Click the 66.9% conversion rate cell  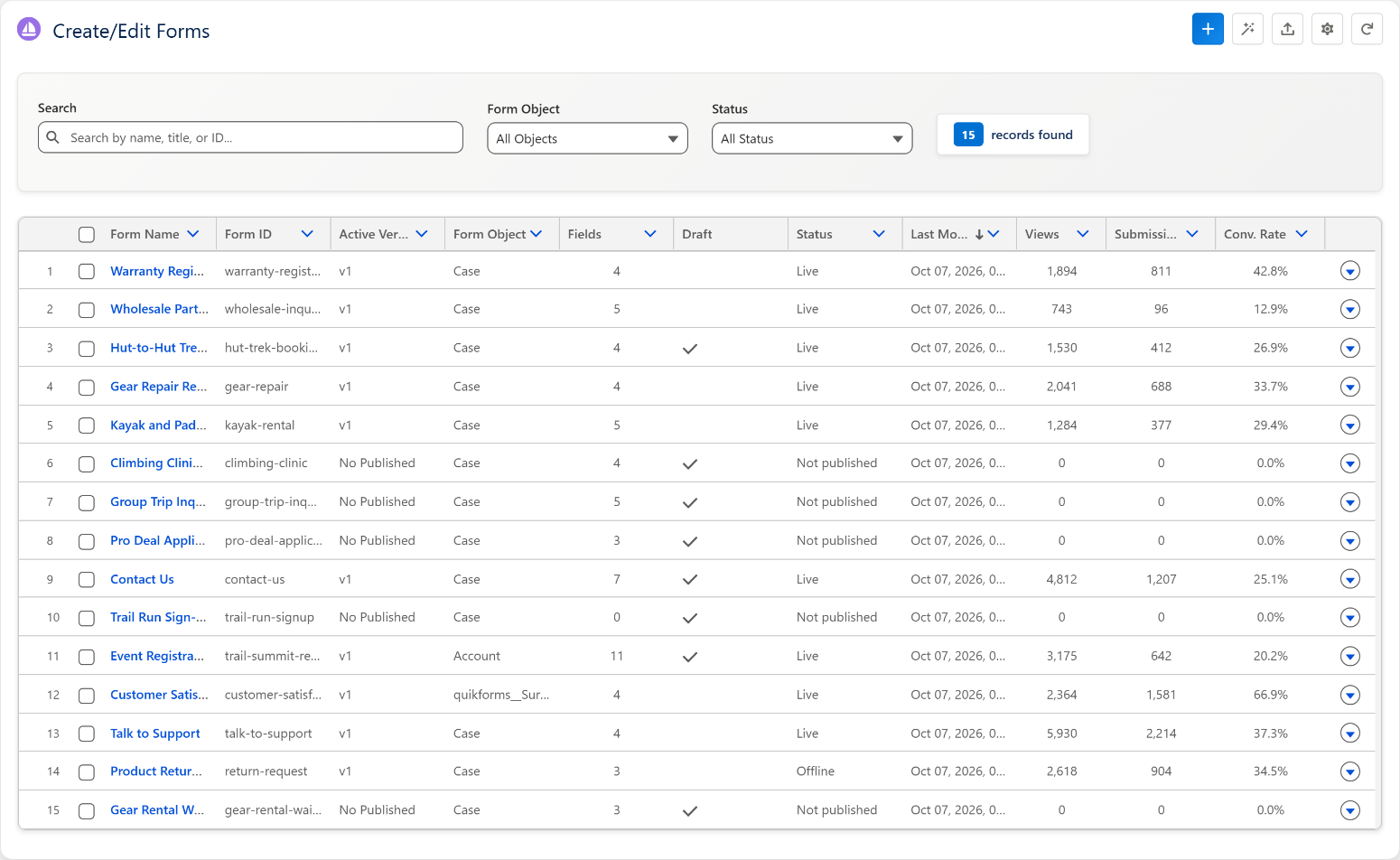pyautogui.click(x=1270, y=695)
